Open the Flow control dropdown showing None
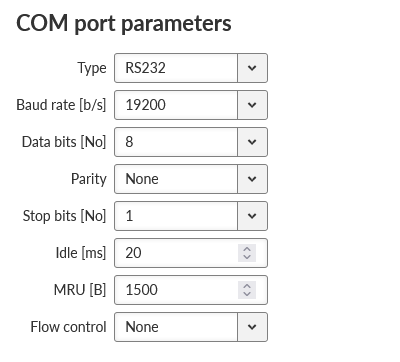 click(x=191, y=327)
